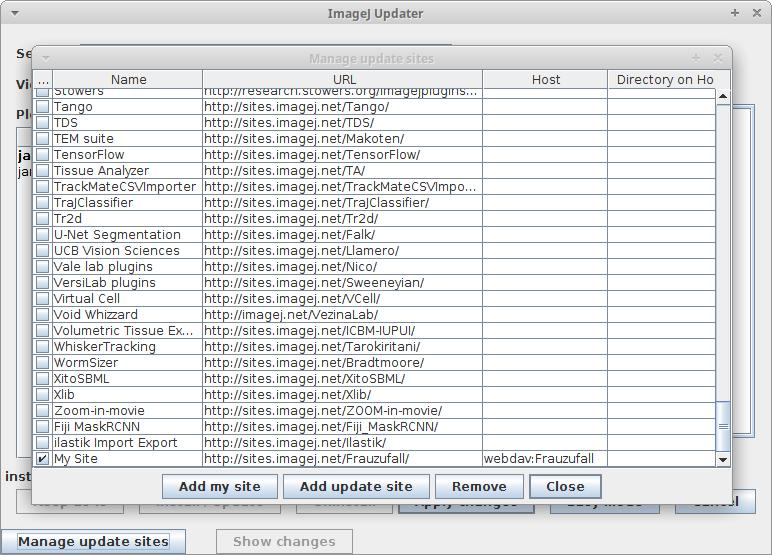772x555 pixels.
Task: Select the WormSizer name cell
Action: click(128, 362)
